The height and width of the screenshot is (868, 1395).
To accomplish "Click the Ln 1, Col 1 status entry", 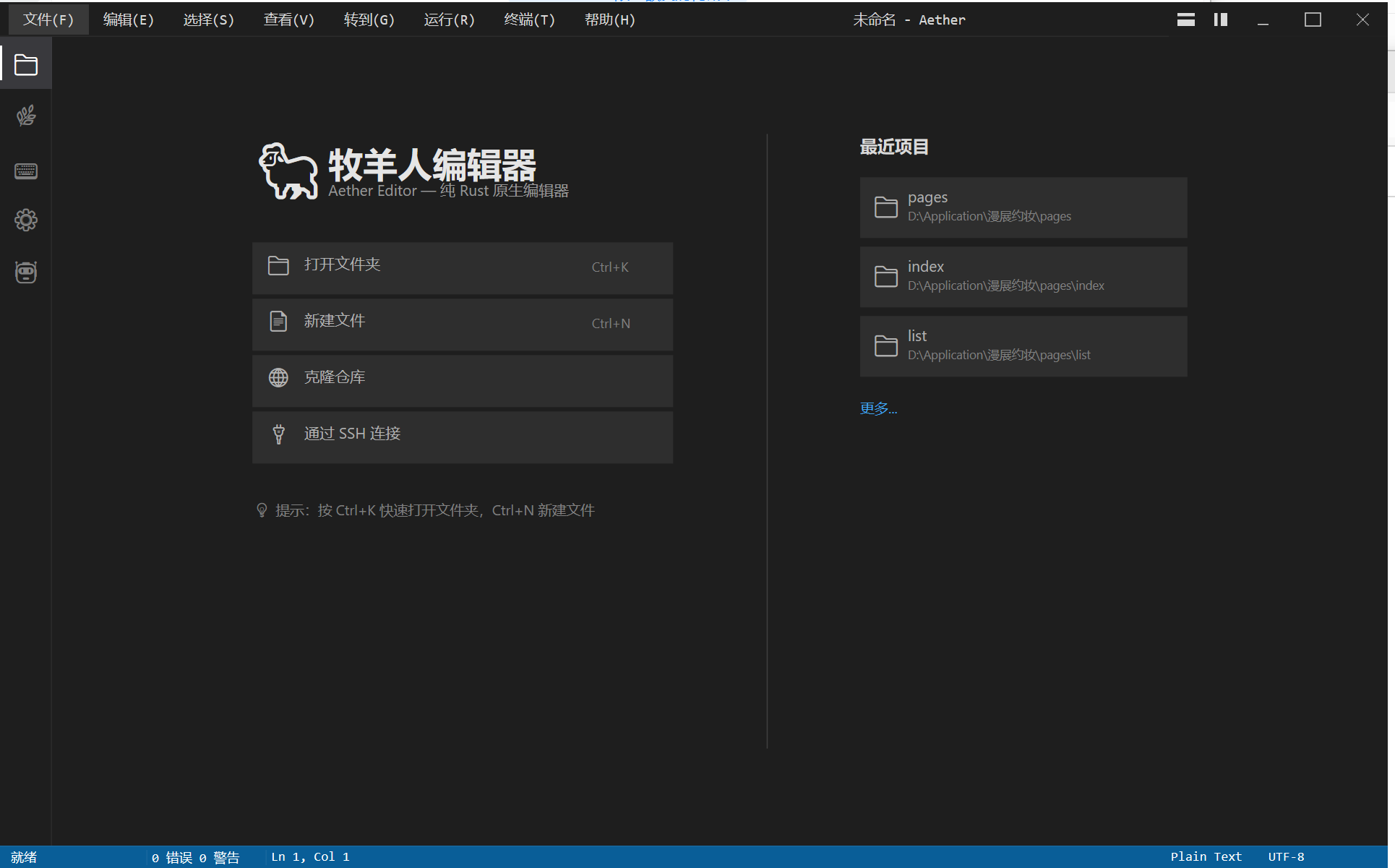I will click(311, 856).
